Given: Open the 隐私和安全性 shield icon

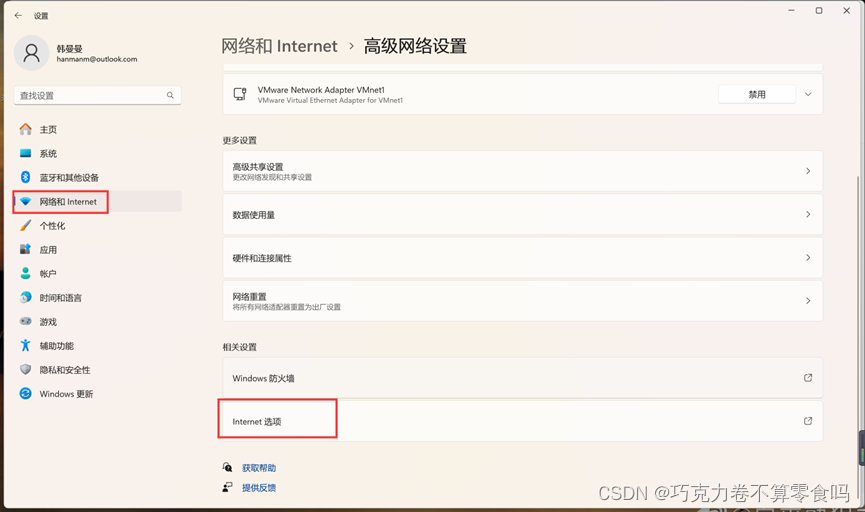Looking at the screenshot, I should [x=25, y=369].
